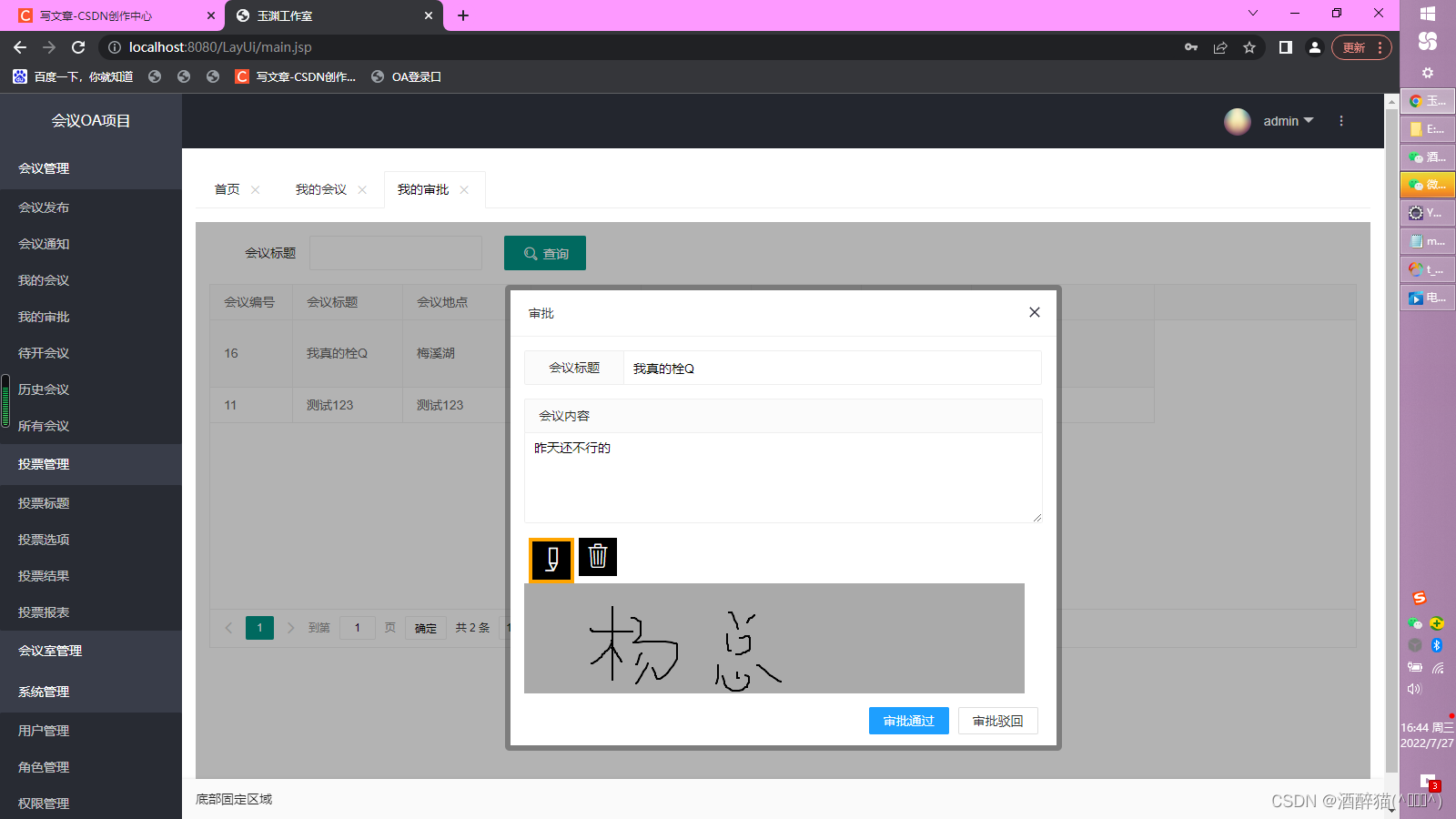Open 会议通知 in the sidebar
This screenshot has height=819, width=1456.
tap(91, 244)
